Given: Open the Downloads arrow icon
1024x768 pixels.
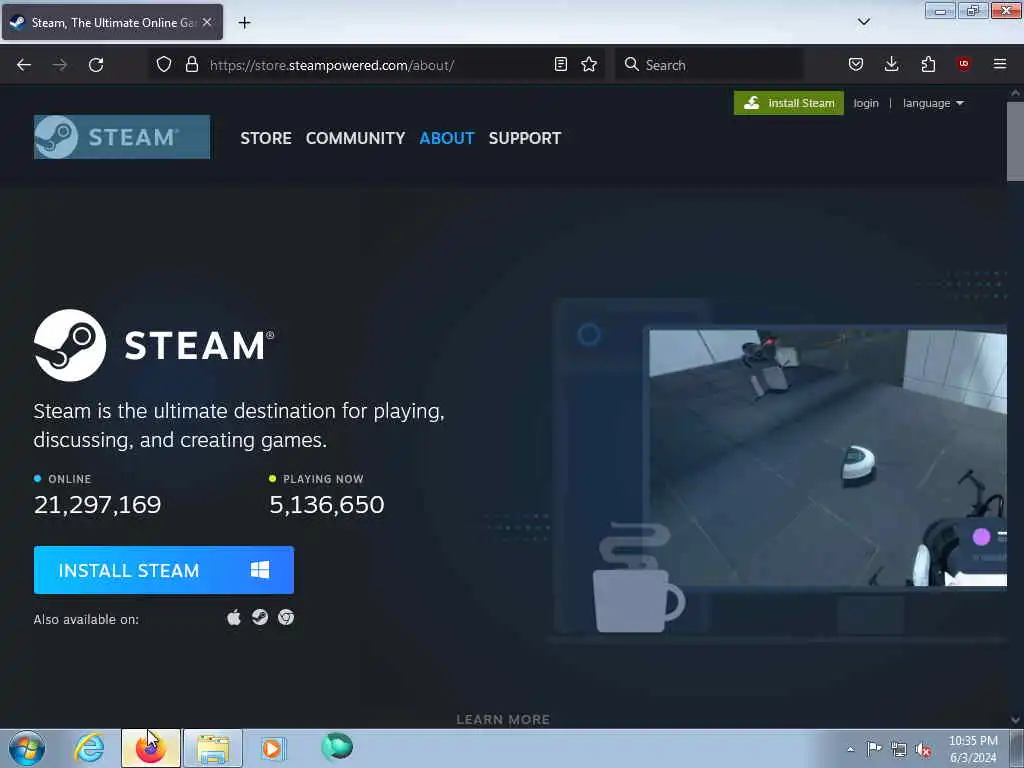Looking at the screenshot, I should 891,64.
